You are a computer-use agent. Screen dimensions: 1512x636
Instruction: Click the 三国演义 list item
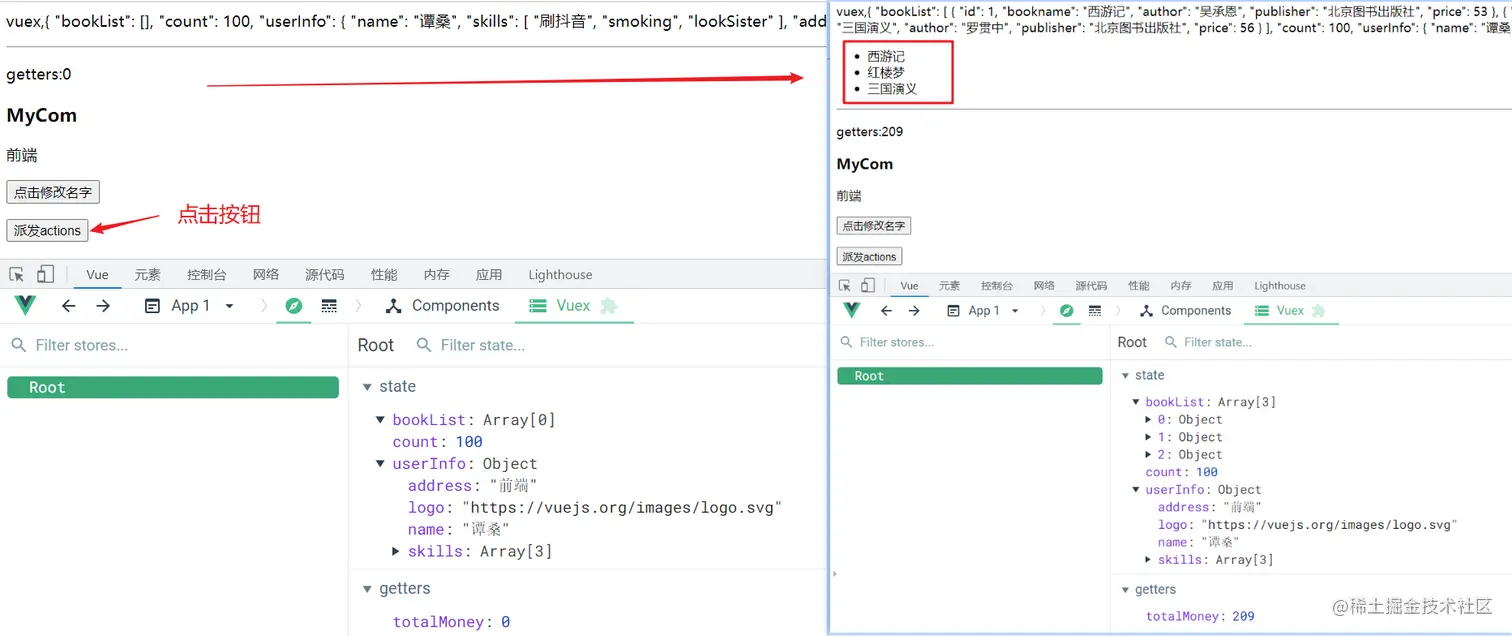tap(892, 89)
